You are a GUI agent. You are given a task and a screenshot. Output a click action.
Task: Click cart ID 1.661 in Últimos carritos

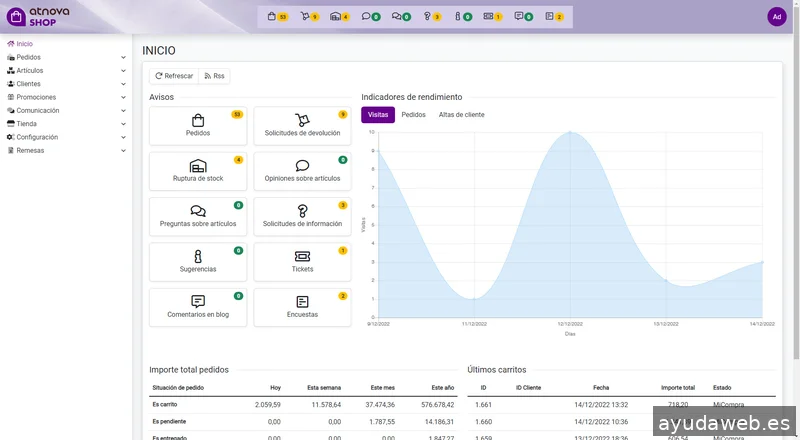(x=483, y=404)
